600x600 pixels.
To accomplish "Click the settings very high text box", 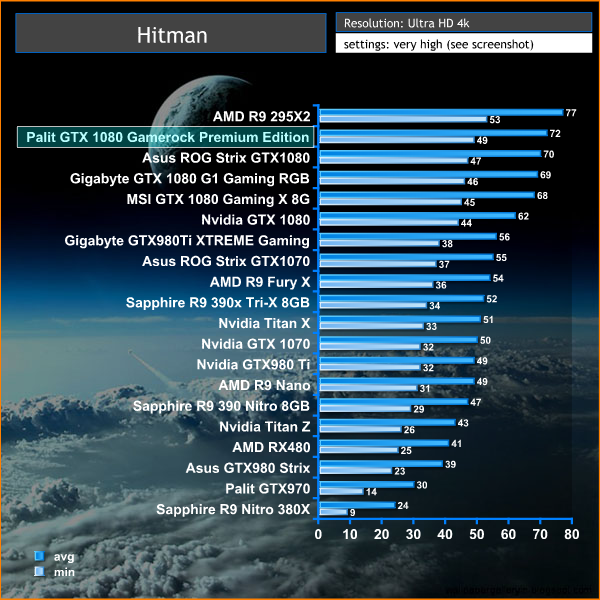I will tap(464, 43).
